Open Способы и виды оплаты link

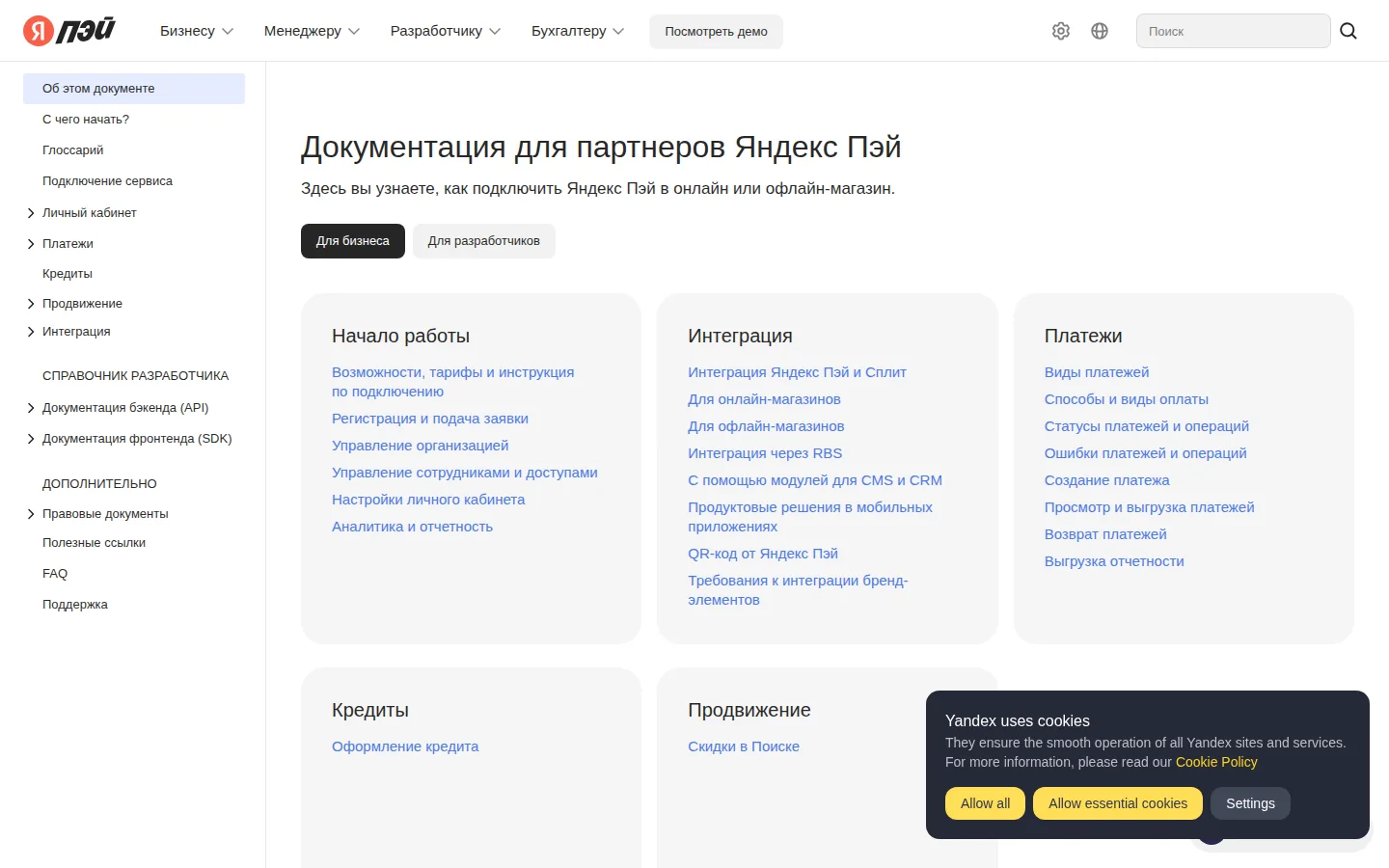[1127, 399]
